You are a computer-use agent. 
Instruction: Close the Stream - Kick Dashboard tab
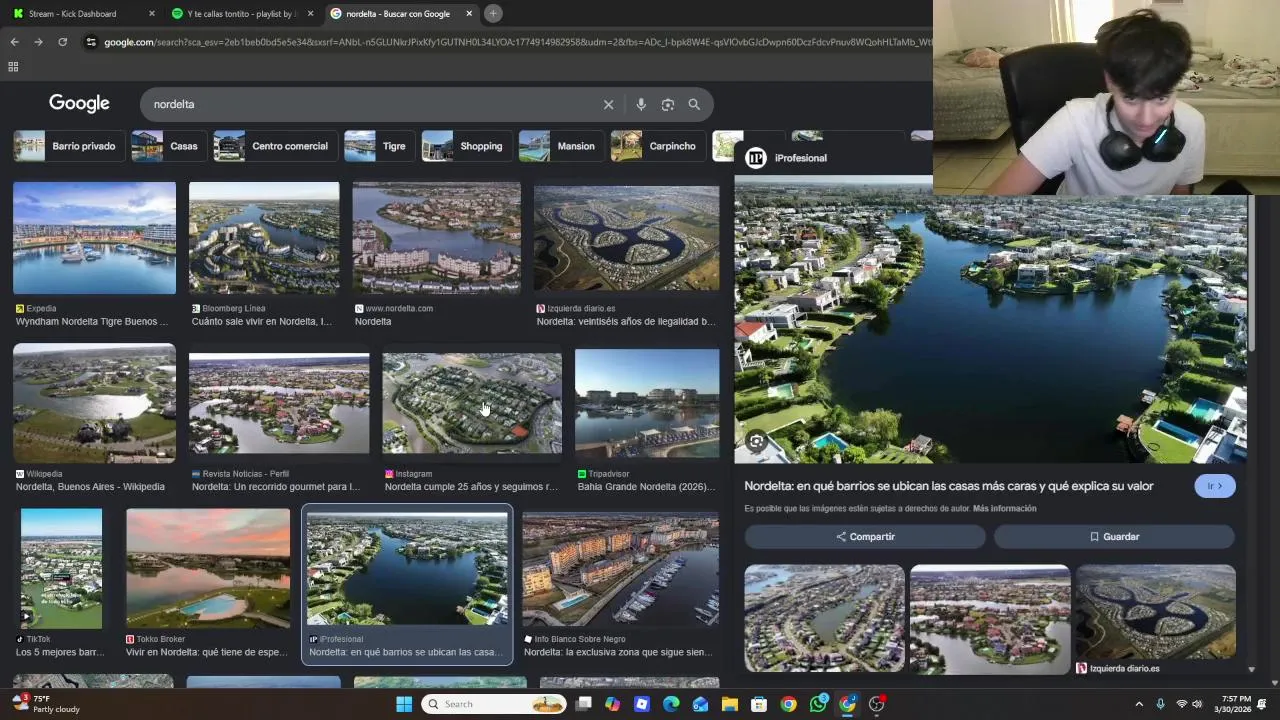pyautogui.click(x=152, y=14)
